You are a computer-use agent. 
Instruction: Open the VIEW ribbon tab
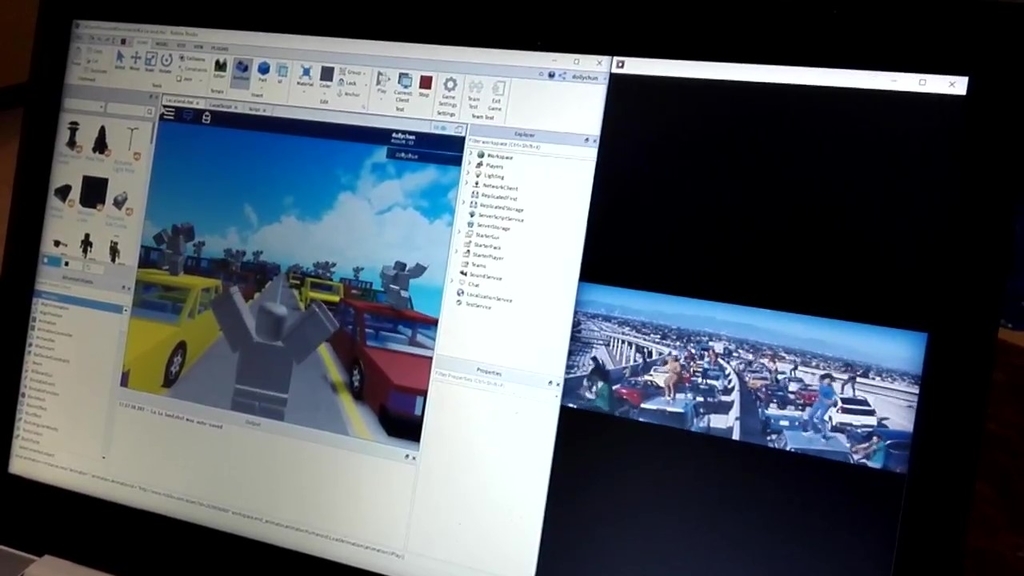coord(198,47)
